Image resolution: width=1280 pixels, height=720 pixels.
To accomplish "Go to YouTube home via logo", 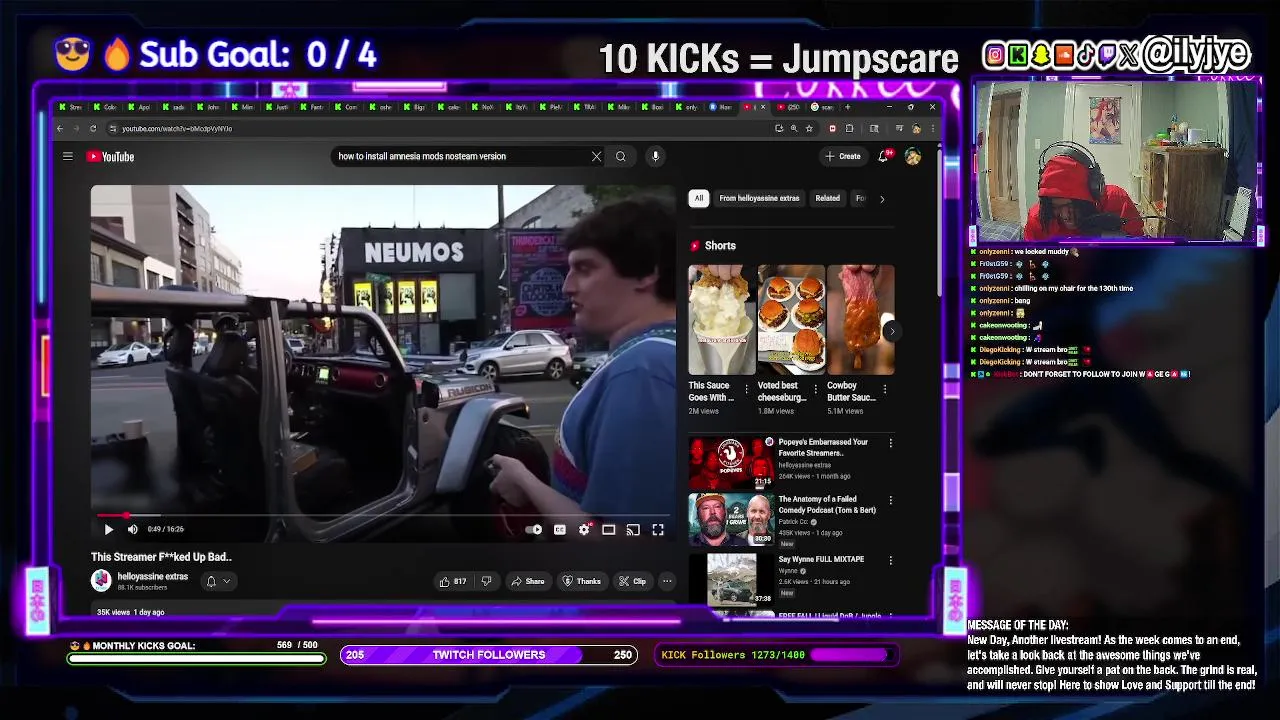I will tap(110, 156).
